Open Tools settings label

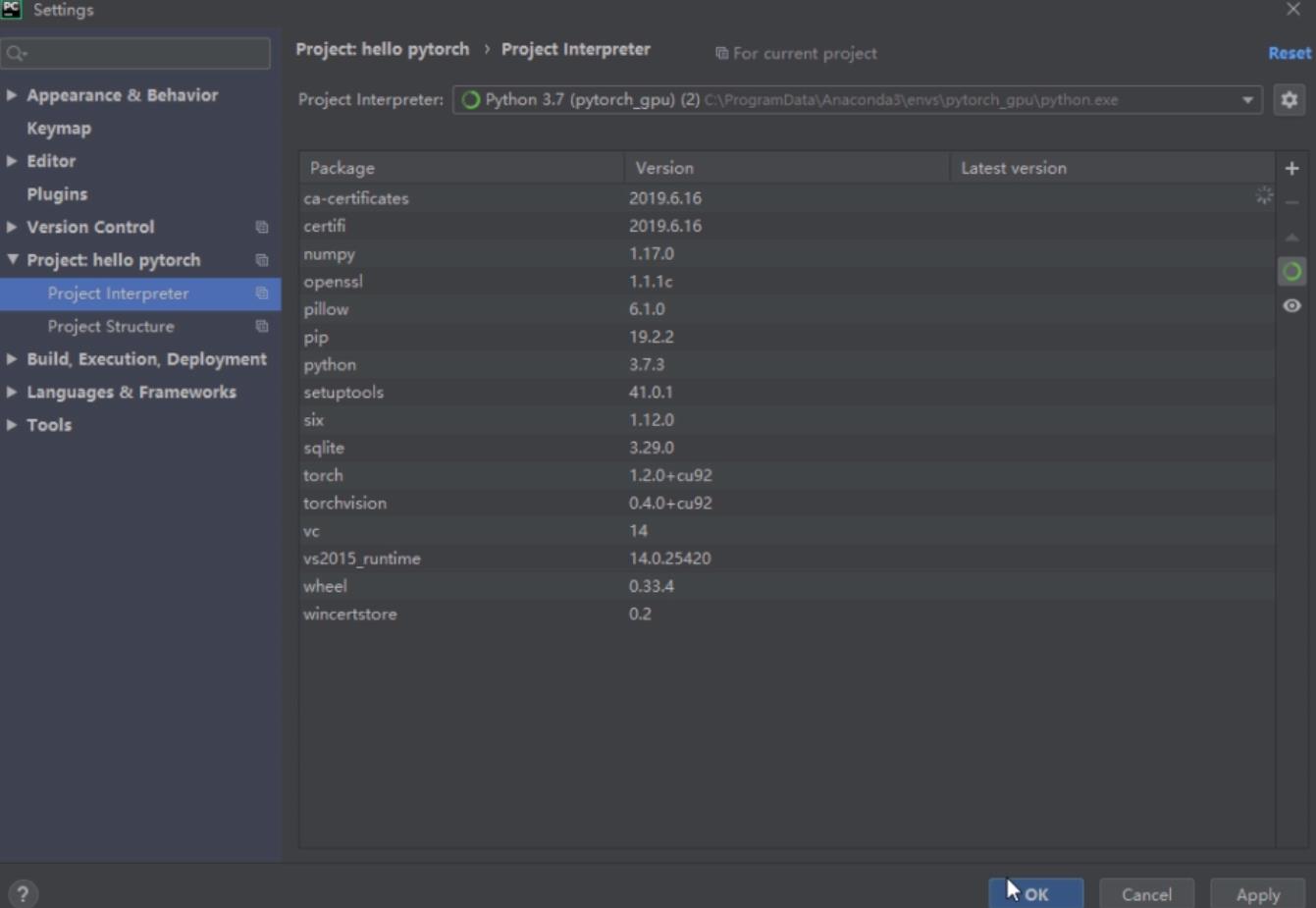pos(49,425)
